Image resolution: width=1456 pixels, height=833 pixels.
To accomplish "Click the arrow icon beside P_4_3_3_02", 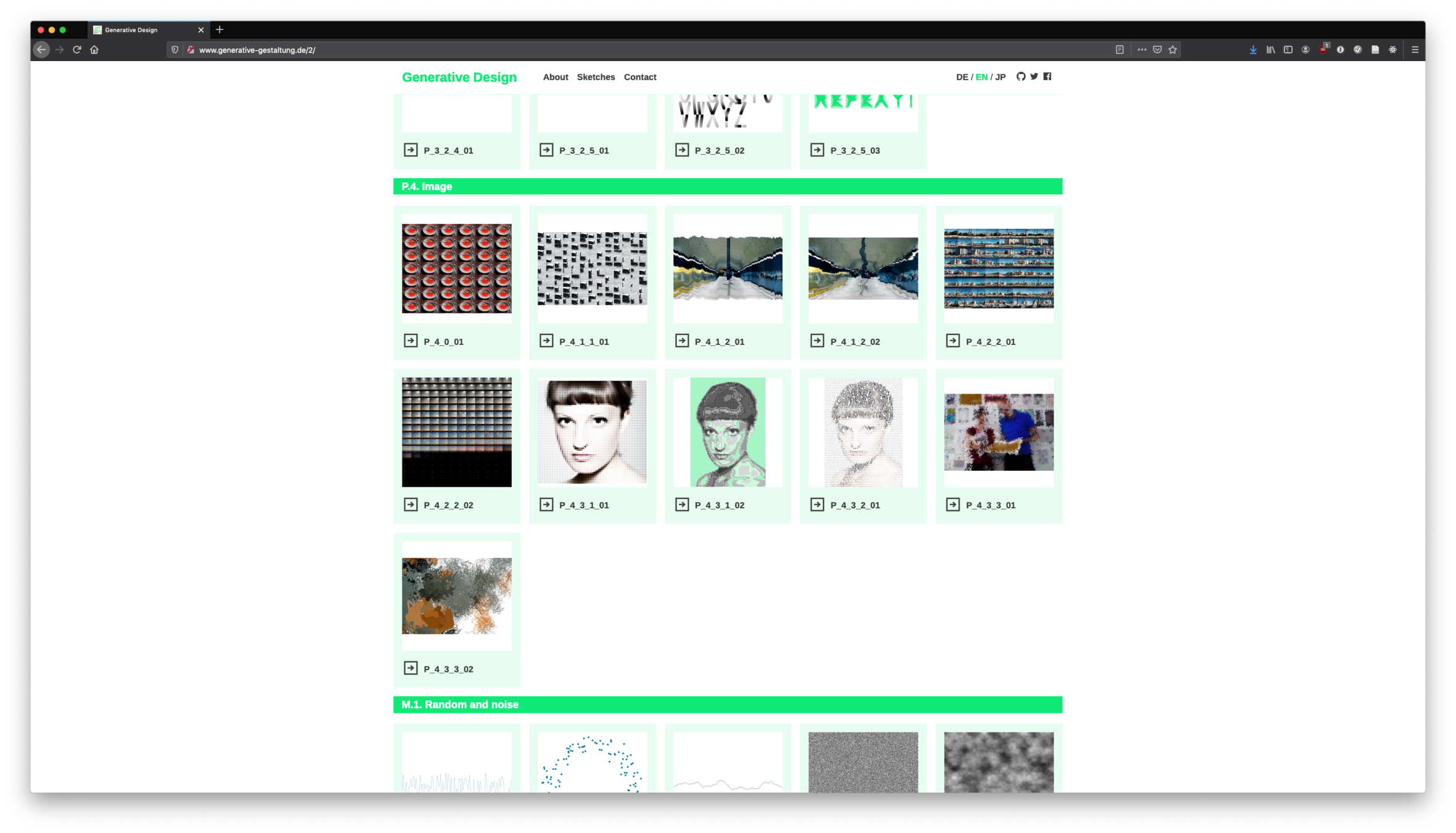I will [410, 668].
